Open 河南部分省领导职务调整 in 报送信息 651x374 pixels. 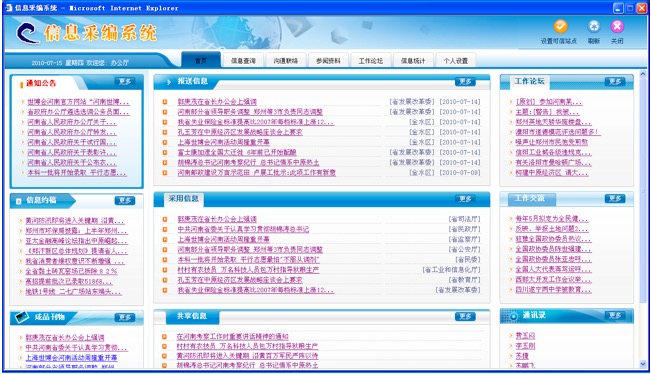[x=250, y=112]
